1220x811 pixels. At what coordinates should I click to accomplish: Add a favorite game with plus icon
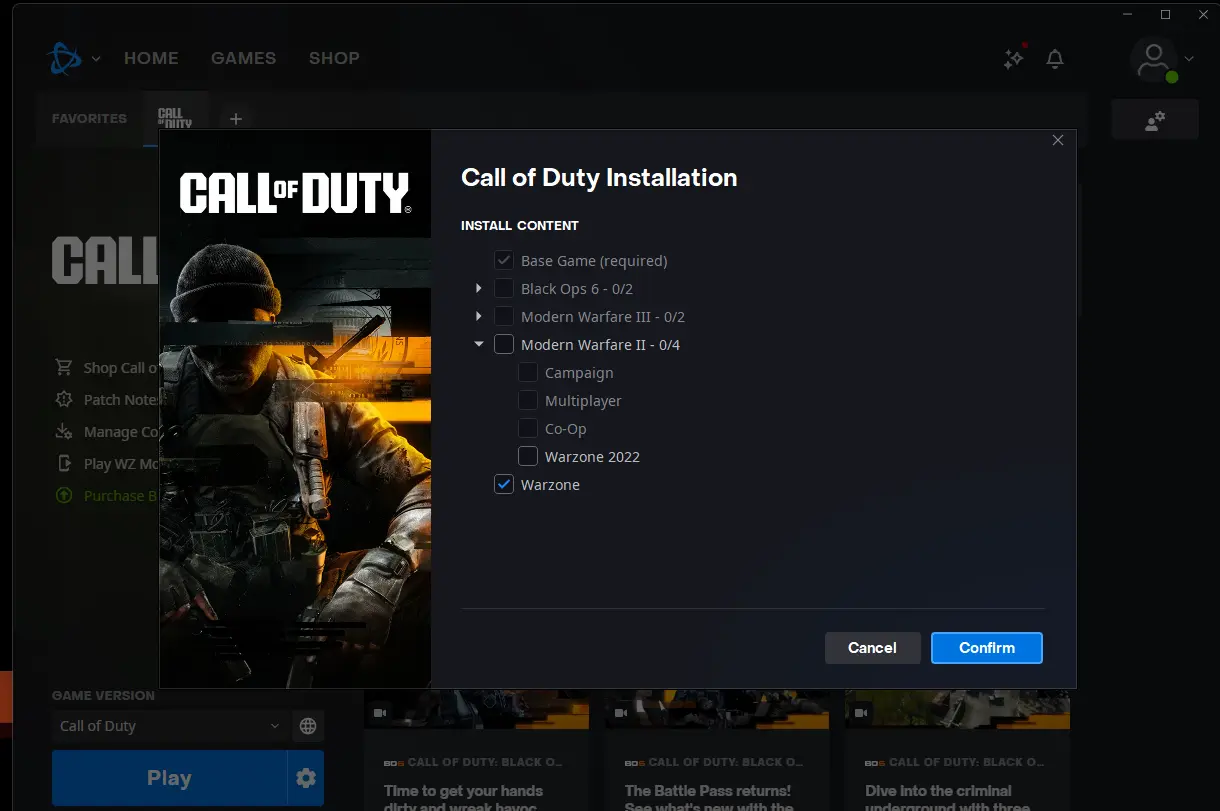[x=236, y=119]
